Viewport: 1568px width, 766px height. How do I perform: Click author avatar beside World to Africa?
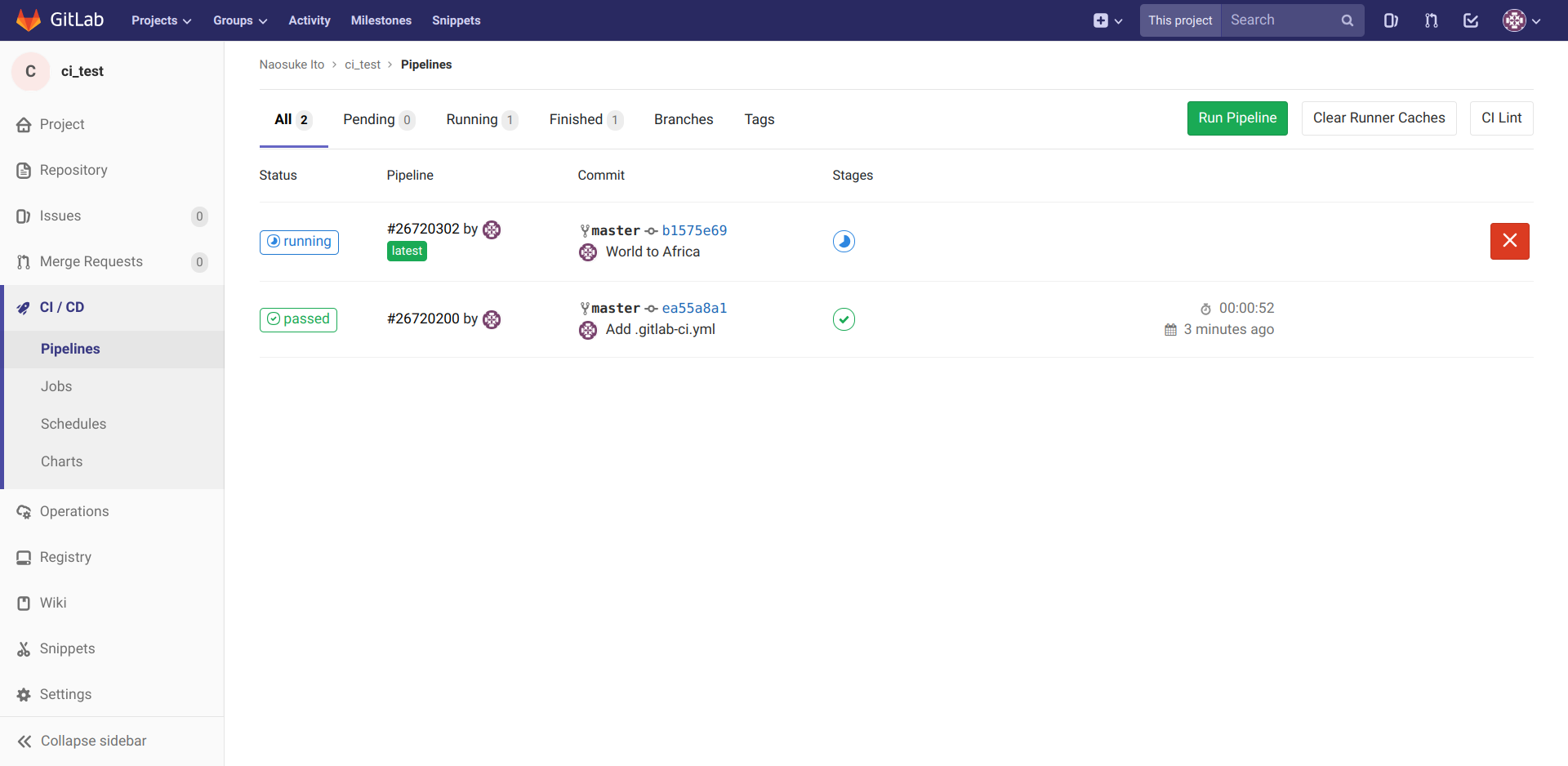[588, 252]
